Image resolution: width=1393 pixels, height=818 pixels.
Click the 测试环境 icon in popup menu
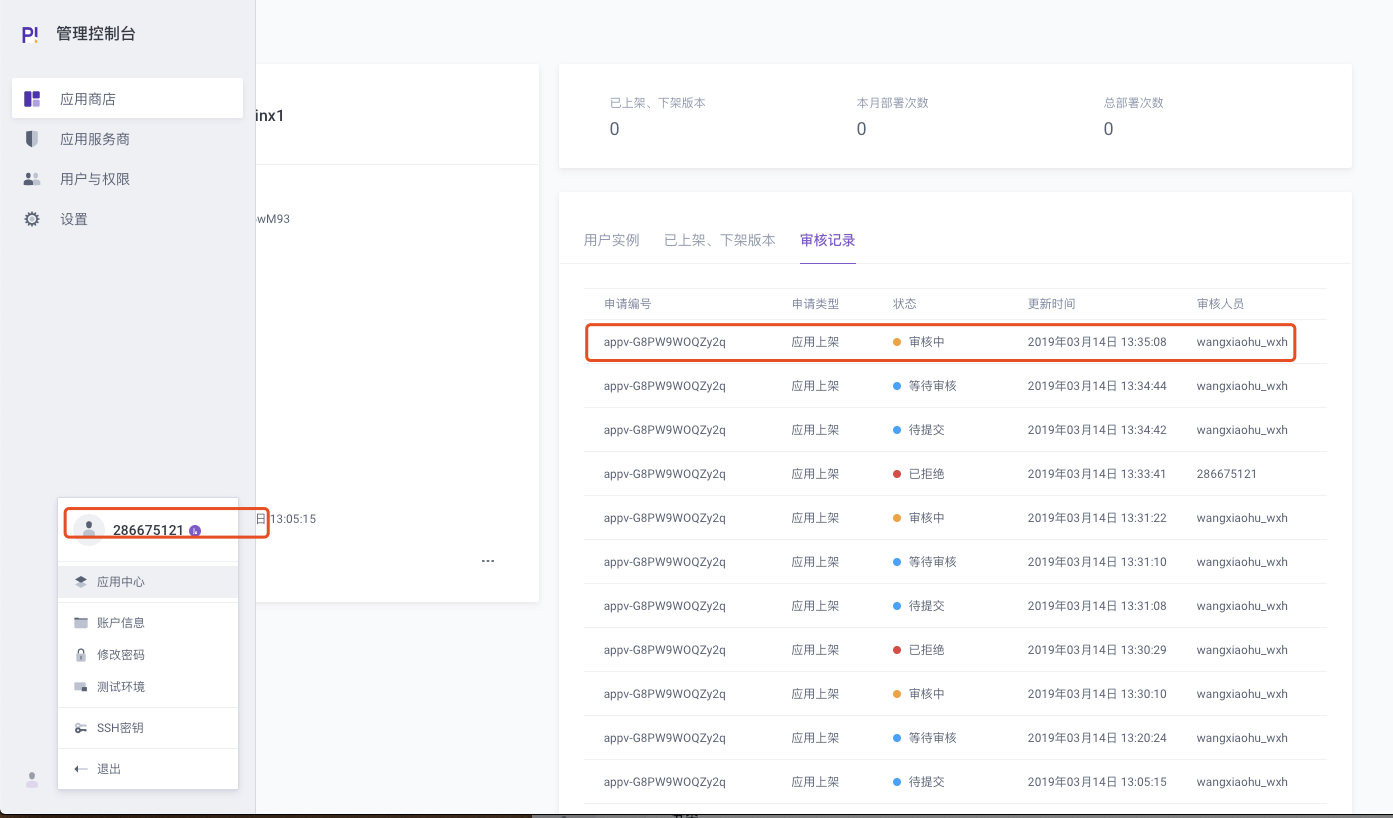(81, 687)
